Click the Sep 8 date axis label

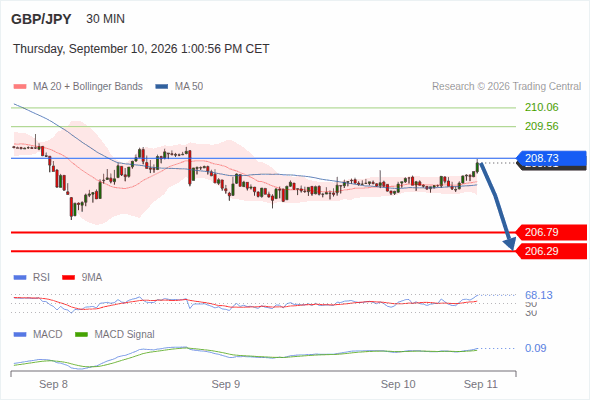pos(53,384)
